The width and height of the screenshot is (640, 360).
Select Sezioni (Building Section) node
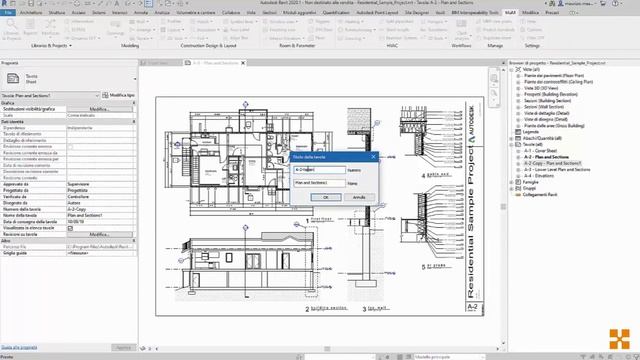(x=547, y=101)
